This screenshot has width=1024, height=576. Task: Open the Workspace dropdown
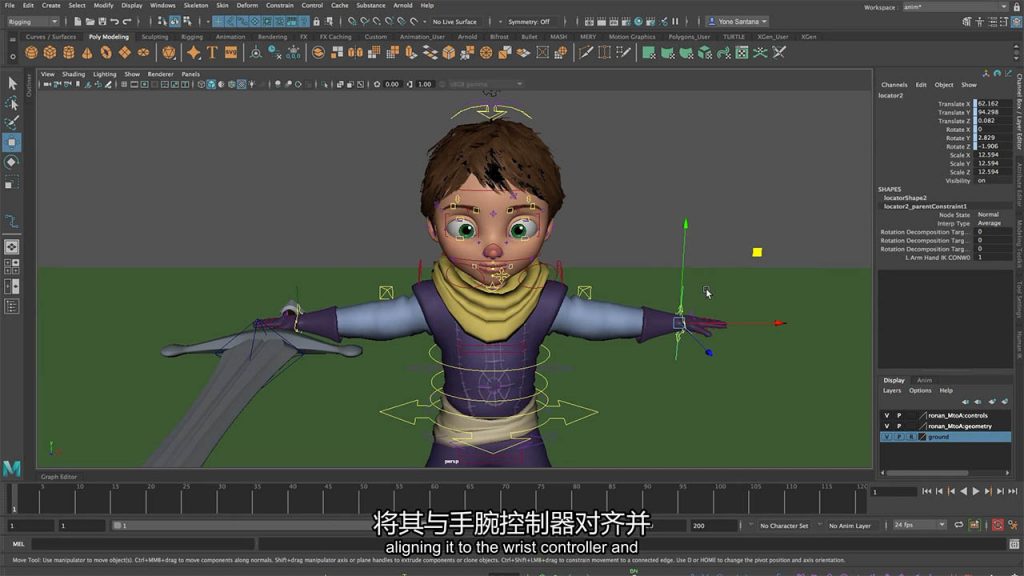coord(955,7)
